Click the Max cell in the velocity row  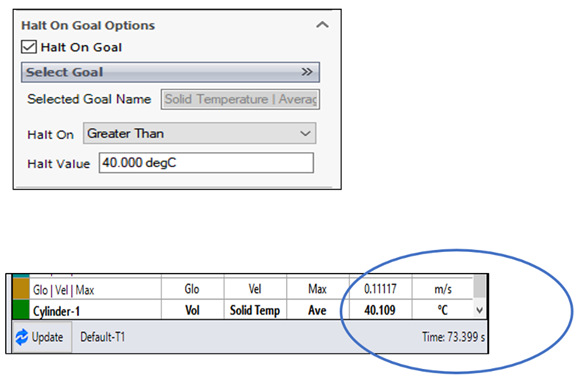(x=317, y=289)
